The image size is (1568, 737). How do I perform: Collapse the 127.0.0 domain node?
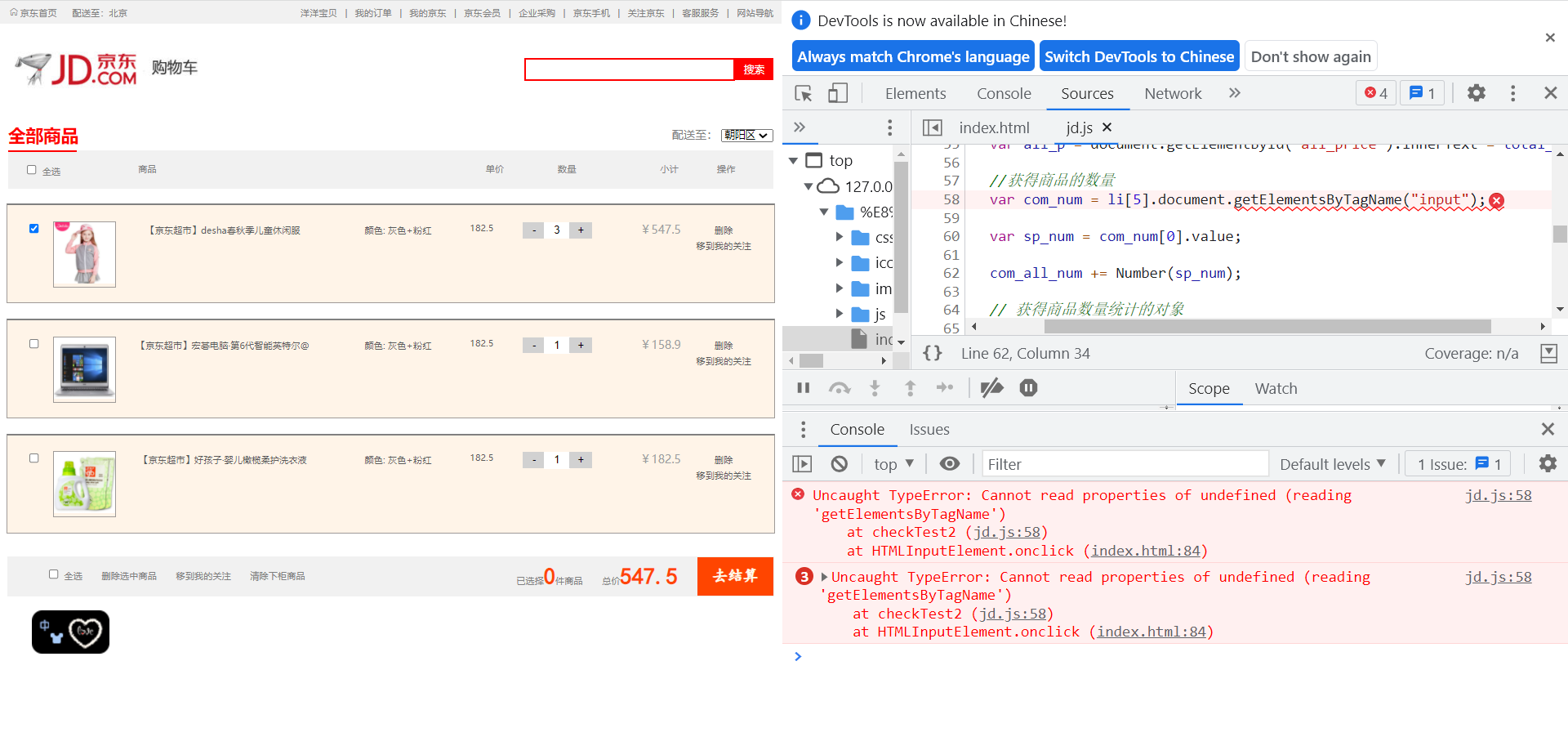click(808, 187)
